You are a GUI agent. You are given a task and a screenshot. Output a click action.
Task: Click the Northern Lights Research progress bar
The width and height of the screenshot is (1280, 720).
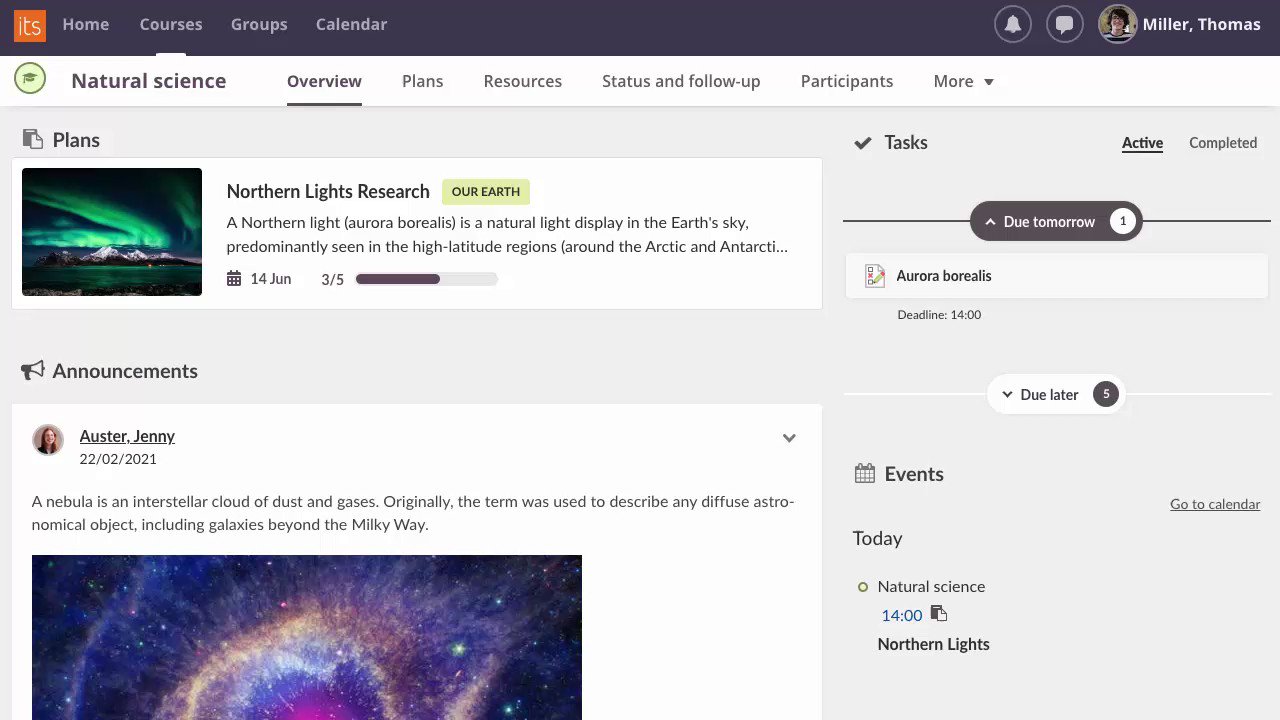pos(427,279)
